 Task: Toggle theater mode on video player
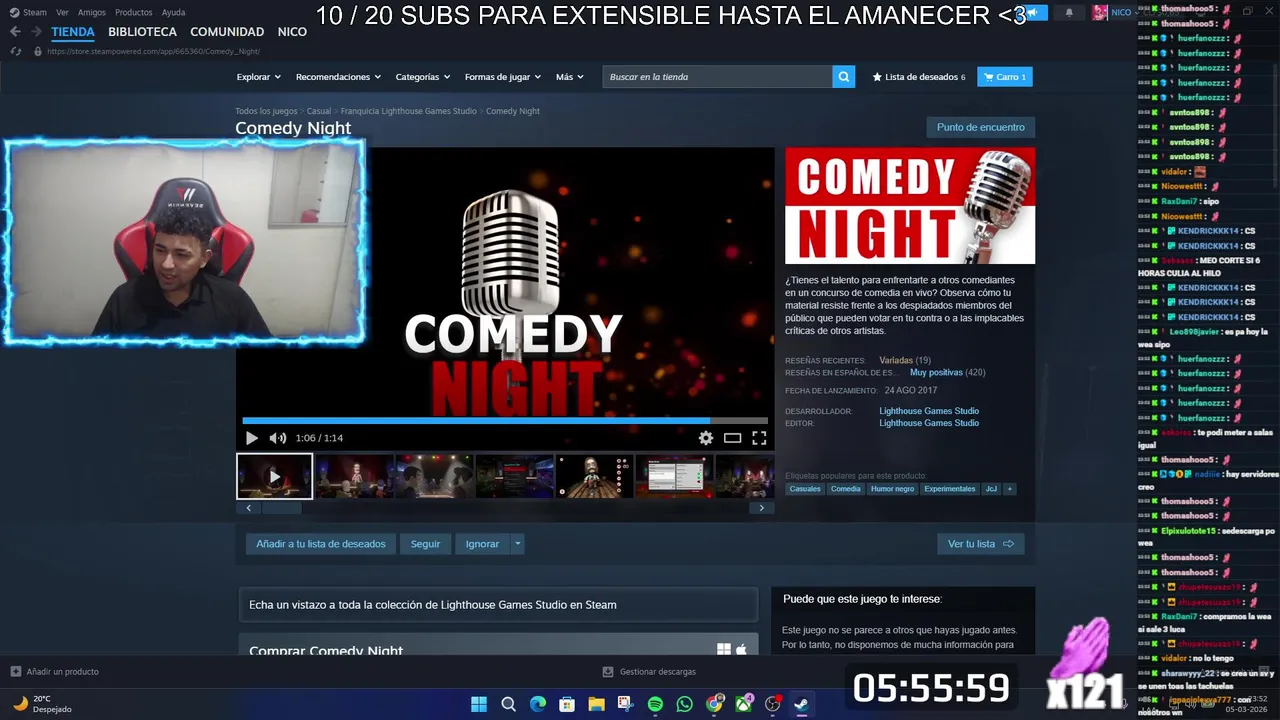(733, 438)
